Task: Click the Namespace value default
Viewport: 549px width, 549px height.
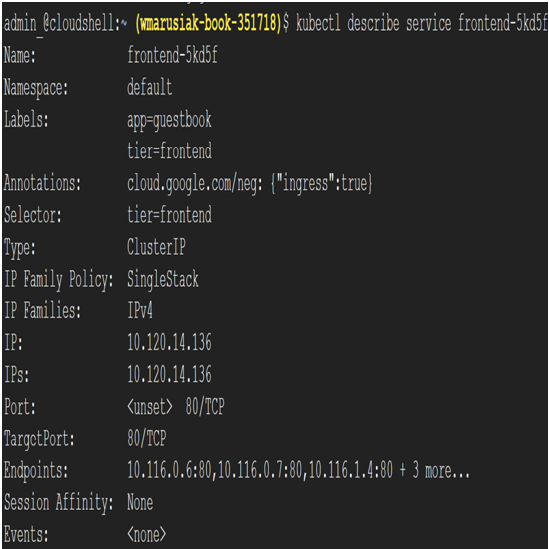Action: [150, 87]
